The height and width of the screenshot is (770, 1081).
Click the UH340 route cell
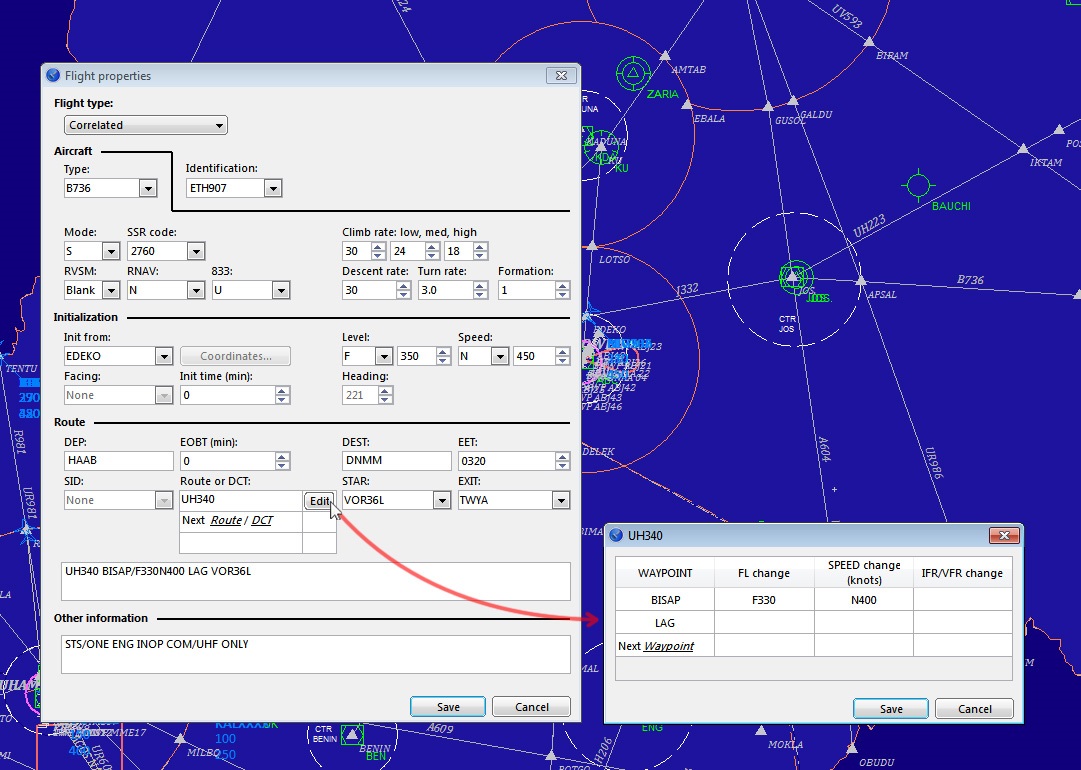point(241,500)
